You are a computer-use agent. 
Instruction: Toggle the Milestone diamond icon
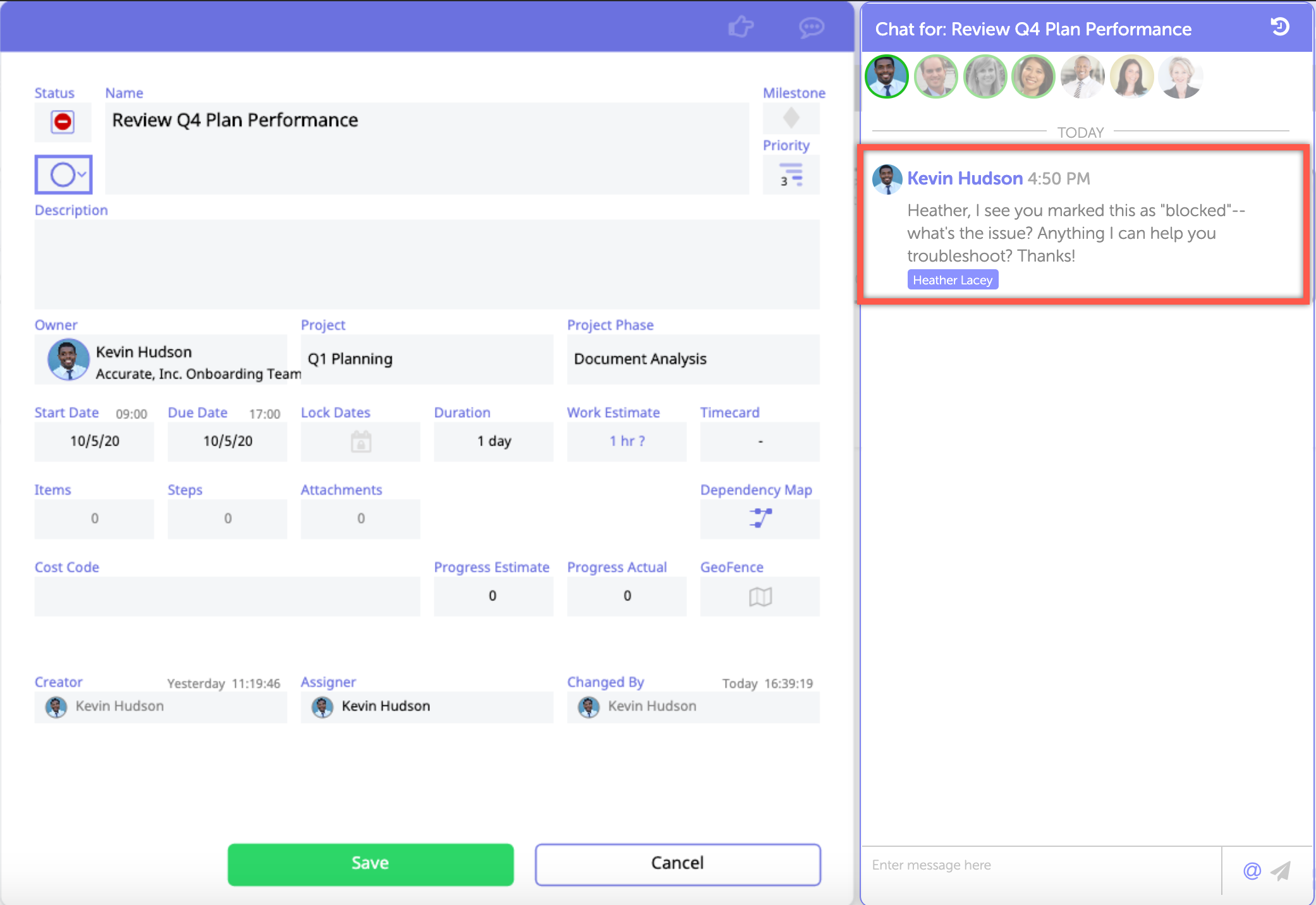pos(791,118)
